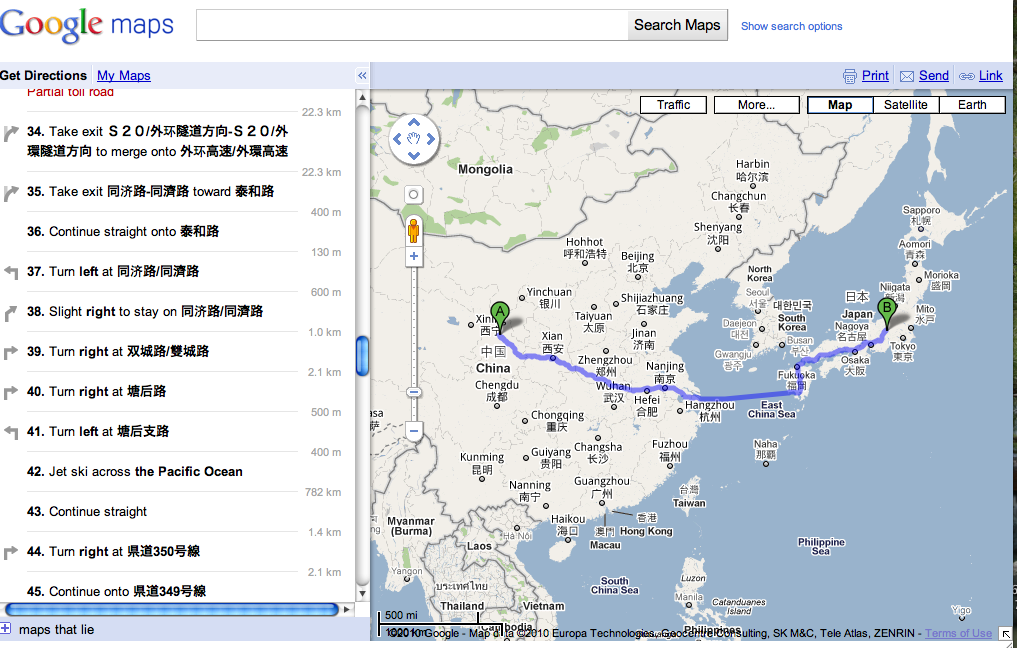The image size is (1017, 648).
Task: Click the chain link icon
Action: pos(966,77)
